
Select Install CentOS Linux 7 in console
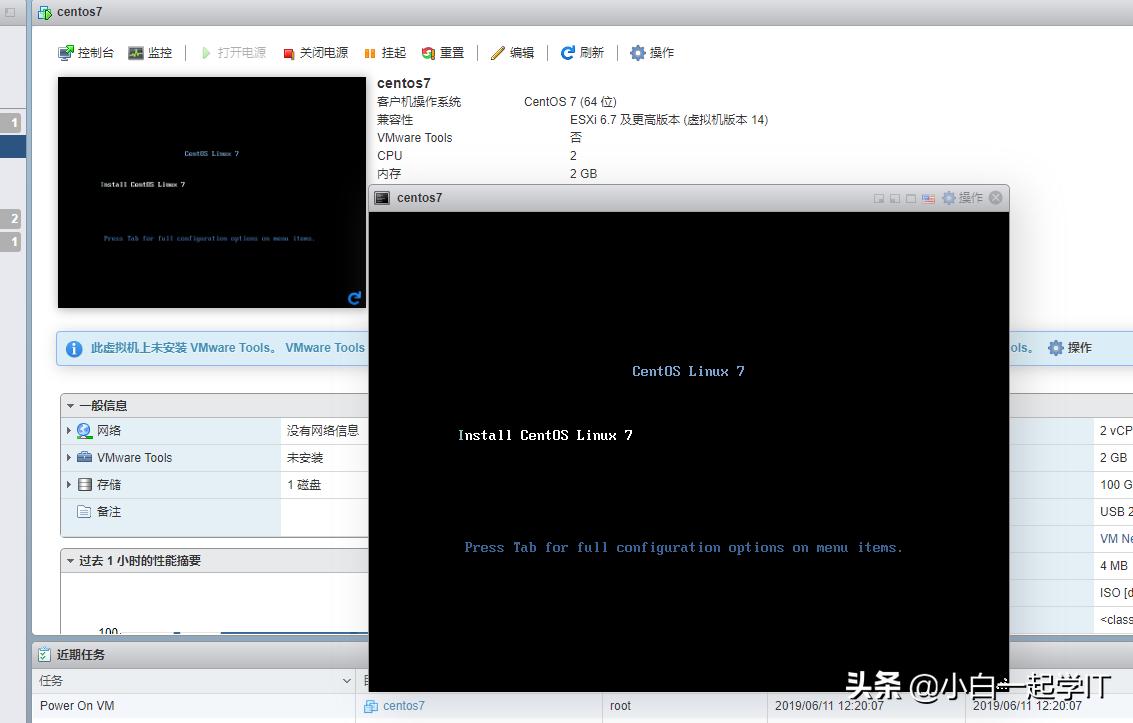[545, 435]
